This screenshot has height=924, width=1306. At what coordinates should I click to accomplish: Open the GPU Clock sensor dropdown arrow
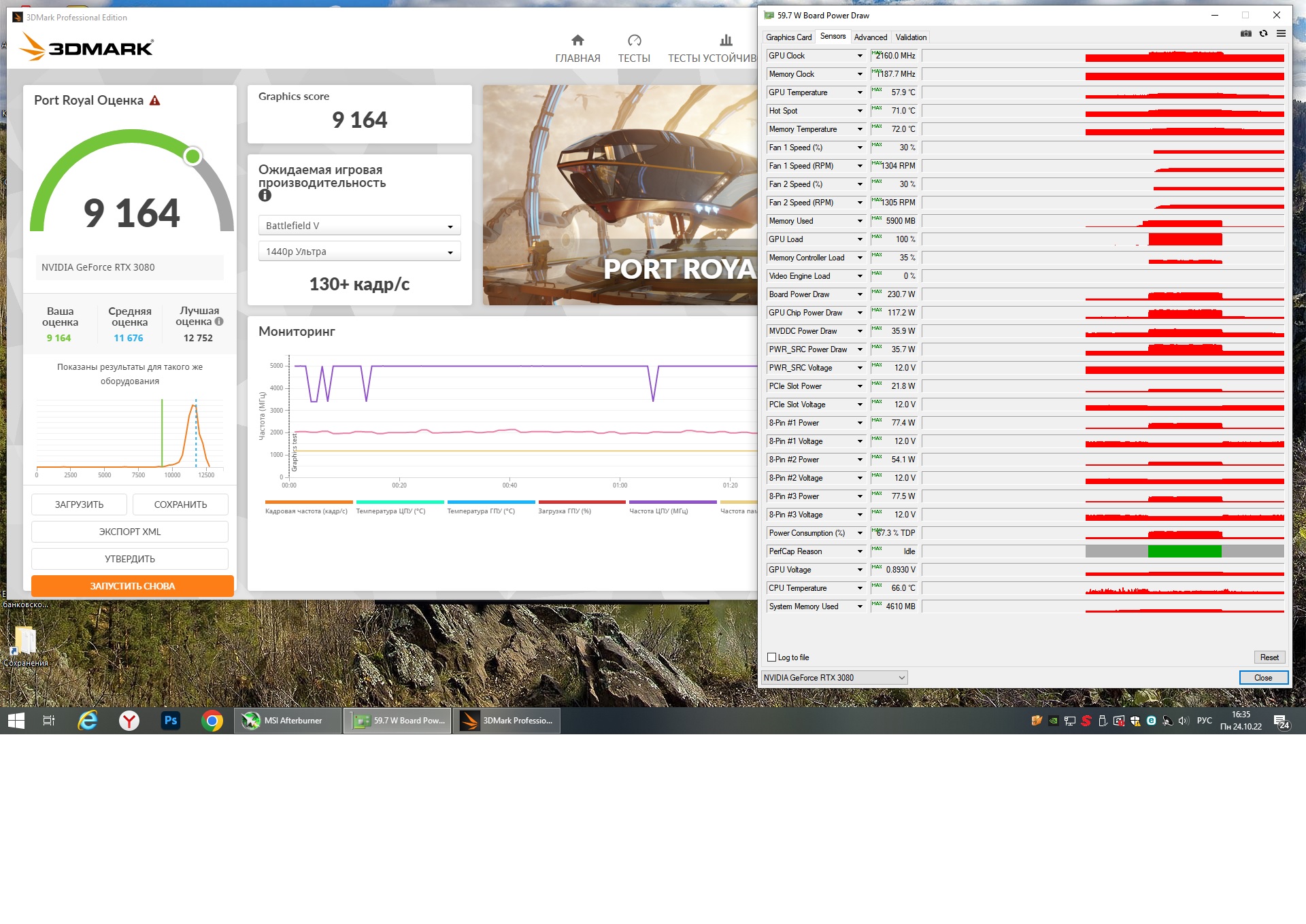click(x=860, y=56)
